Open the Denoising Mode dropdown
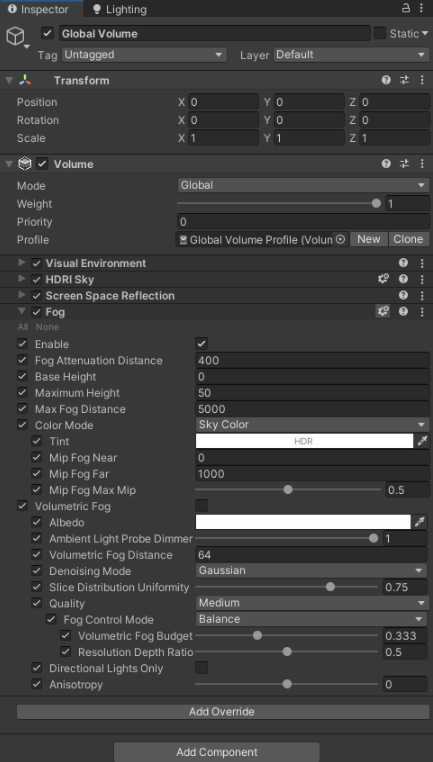 coord(312,571)
